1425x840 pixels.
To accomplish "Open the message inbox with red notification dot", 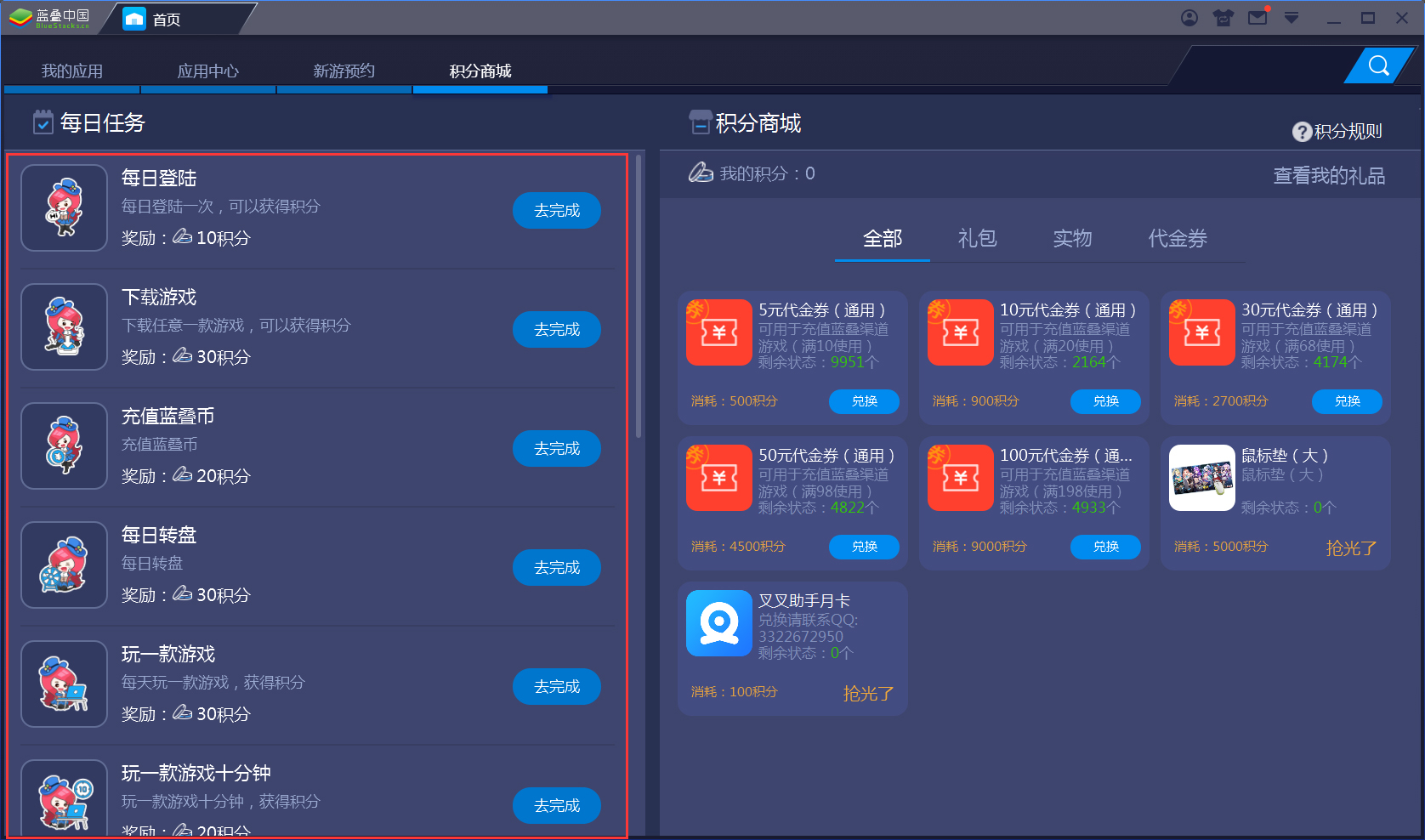I will click(1257, 17).
